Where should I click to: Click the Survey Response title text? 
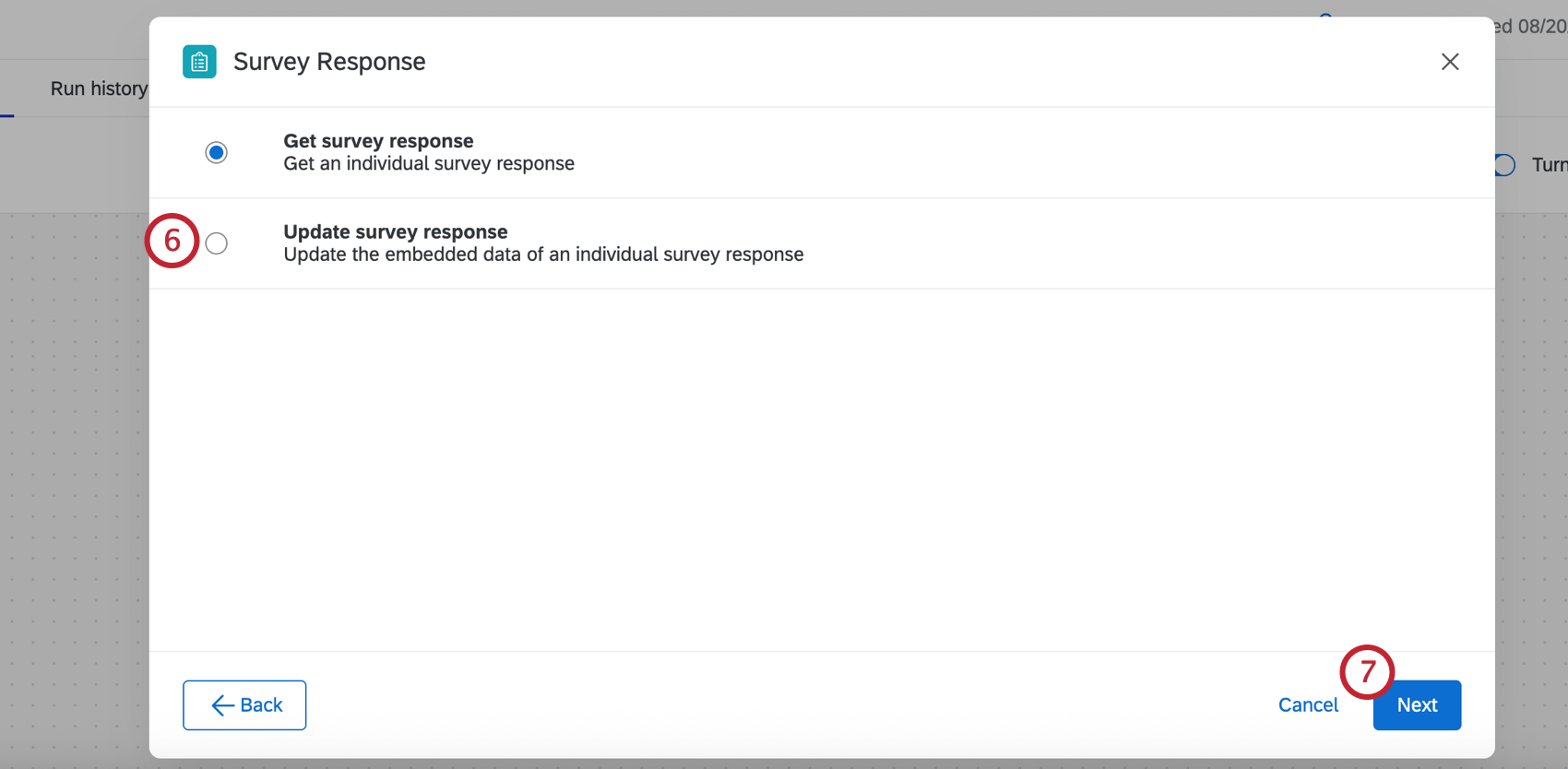tap(329, 61)
